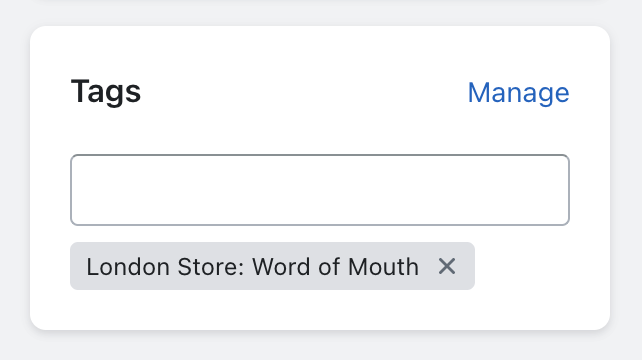Open the Manage tags link
Image resolution: width=642 pixels, height=360 pixels.
pos(518,93)
